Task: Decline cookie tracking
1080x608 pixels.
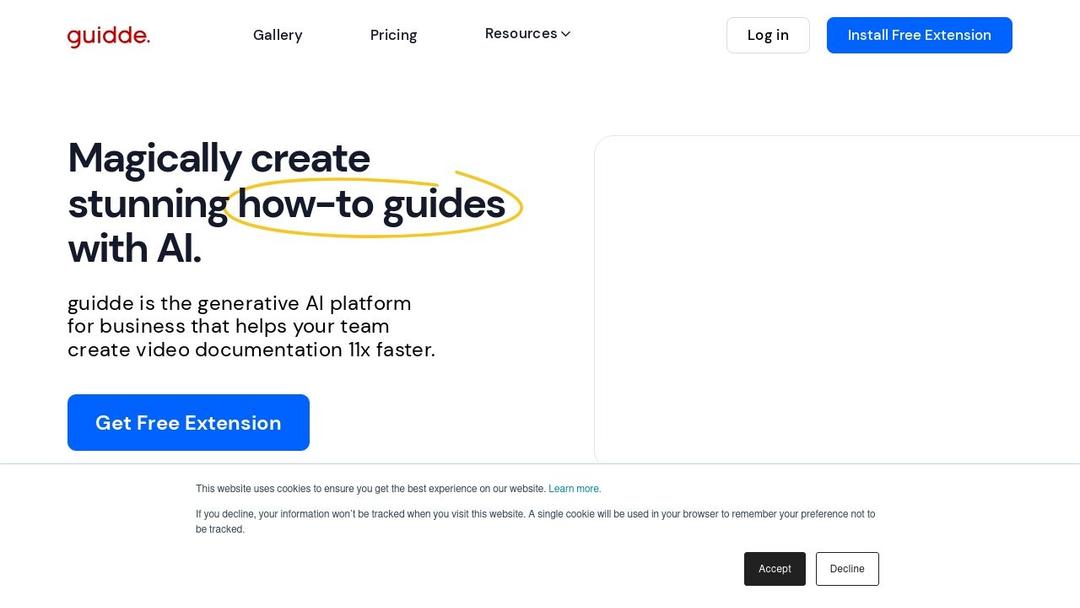Action: point(847,569)
